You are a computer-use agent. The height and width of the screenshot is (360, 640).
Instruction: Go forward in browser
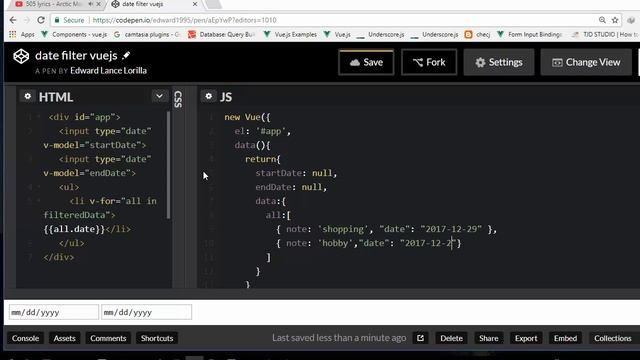[x=27, y=20]
